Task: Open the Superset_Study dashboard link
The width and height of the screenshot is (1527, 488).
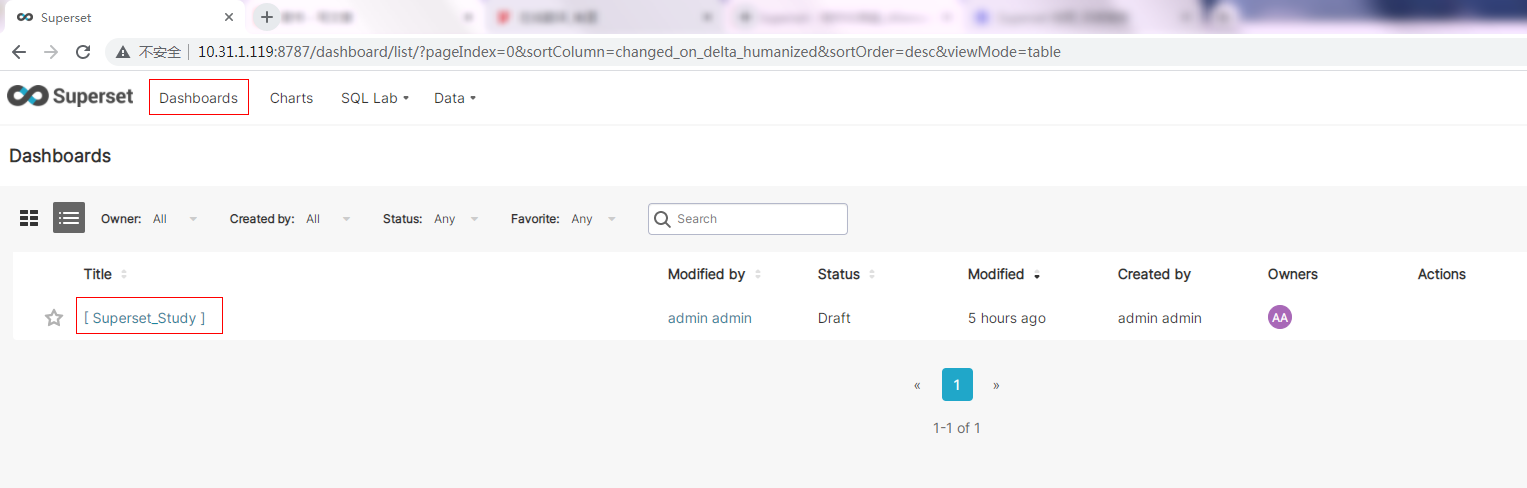Action: tap(145, 318)
